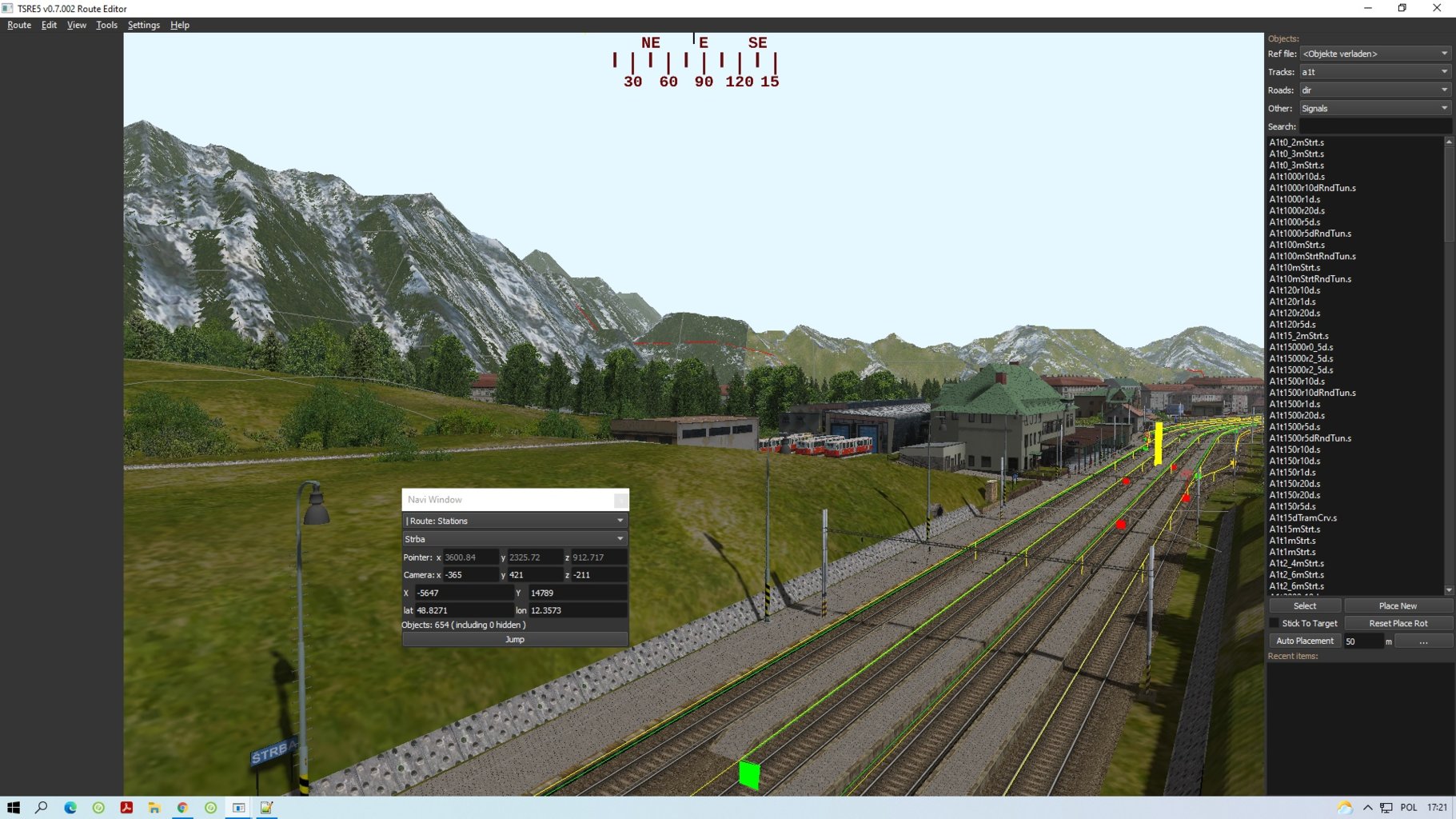Click the network icon in the system tray
This screenshot has width=1456, height=819.
[x=1386, y=808]
